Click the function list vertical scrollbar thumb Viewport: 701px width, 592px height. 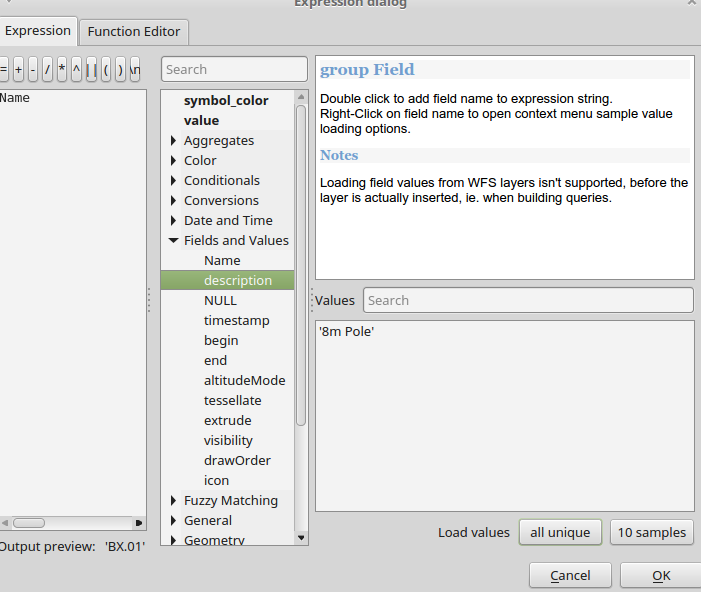(x=301, y=265)
